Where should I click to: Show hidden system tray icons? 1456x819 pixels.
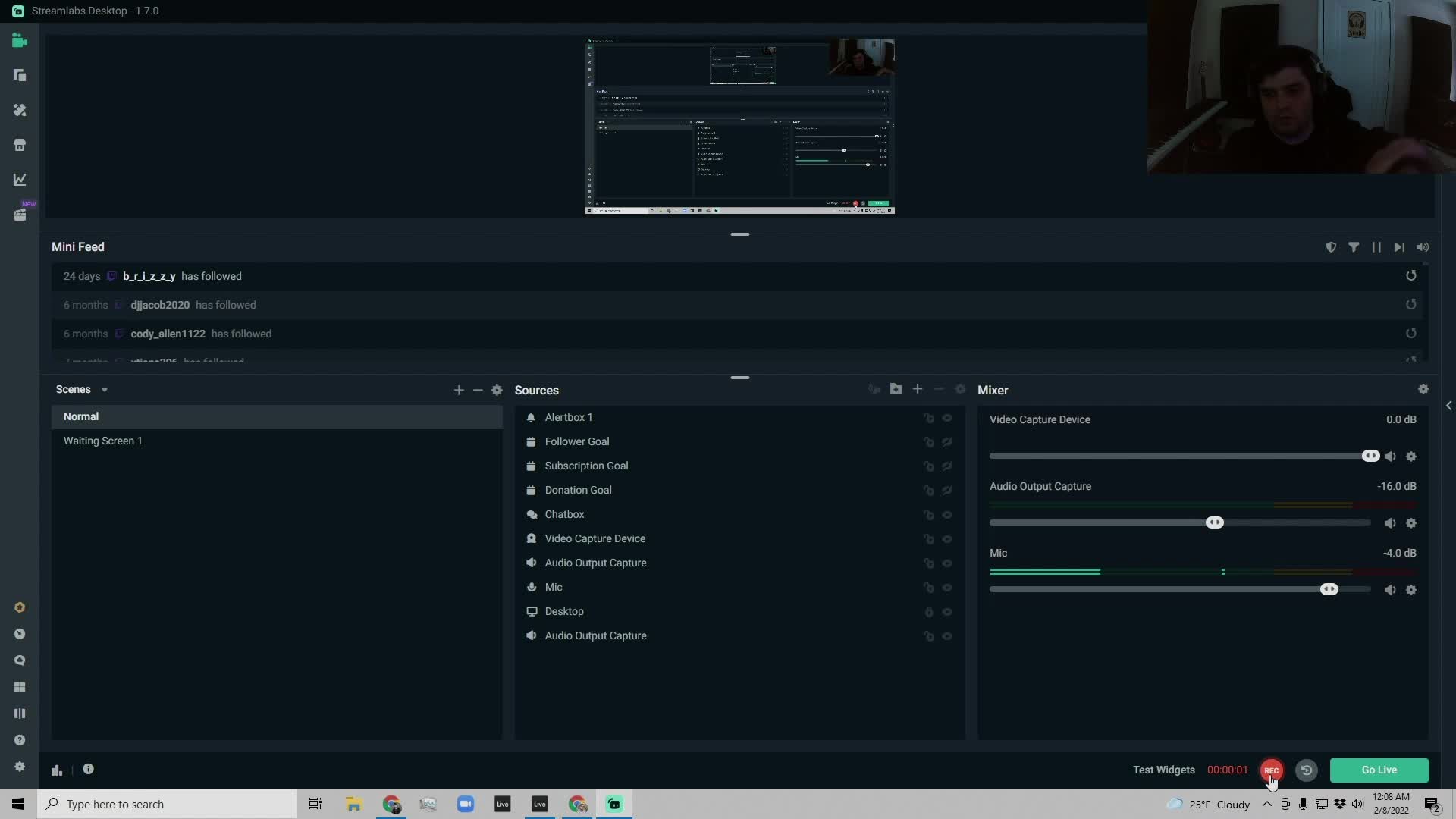[x=1266, y=804]
